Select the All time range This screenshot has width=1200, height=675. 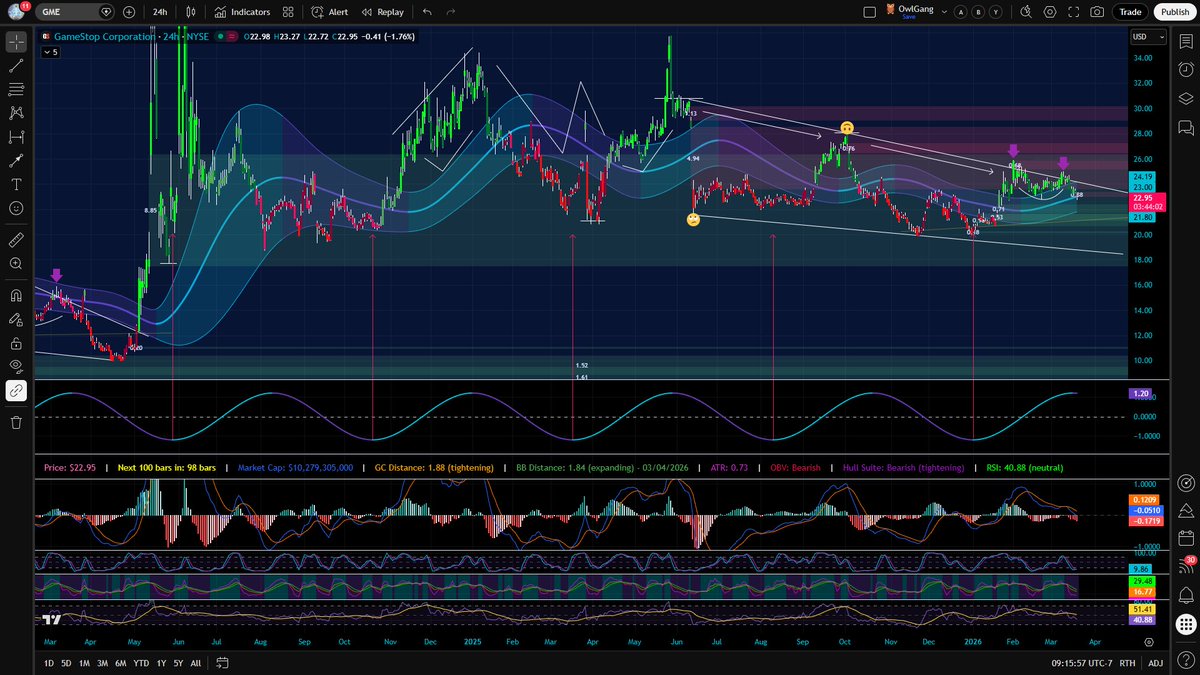pyautogui.click(x=195, y=663)
